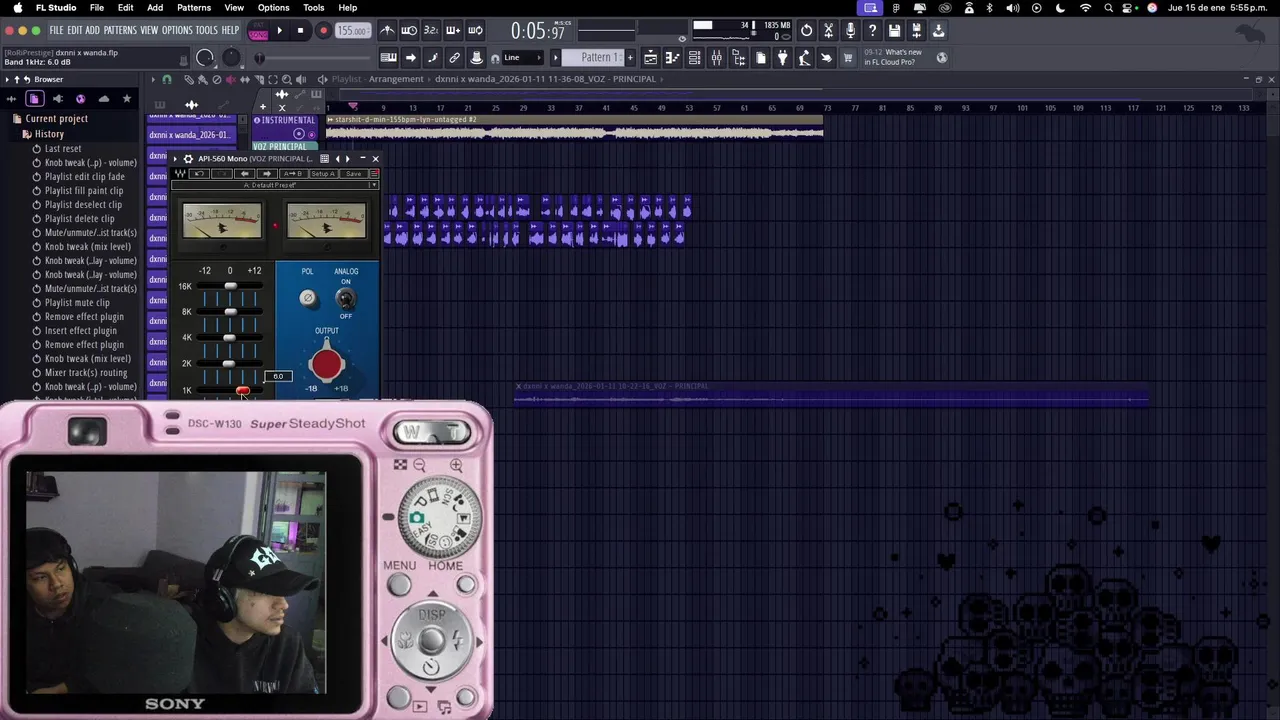
Task: Arm the red Record button
Action: pyautogui.click(x=322, y=31)
